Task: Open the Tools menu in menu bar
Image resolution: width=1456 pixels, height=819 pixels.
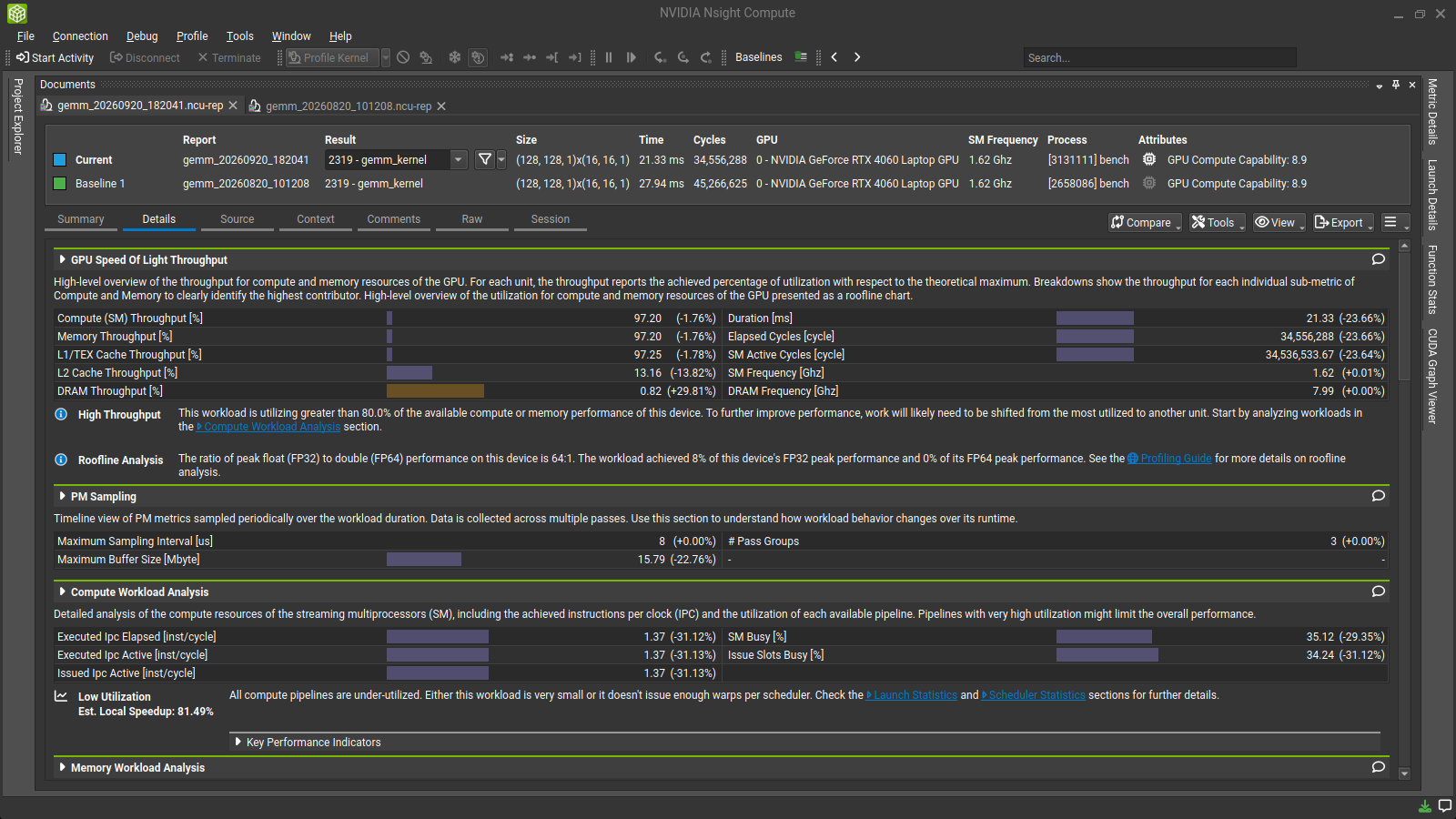Action: coord(240,36)
